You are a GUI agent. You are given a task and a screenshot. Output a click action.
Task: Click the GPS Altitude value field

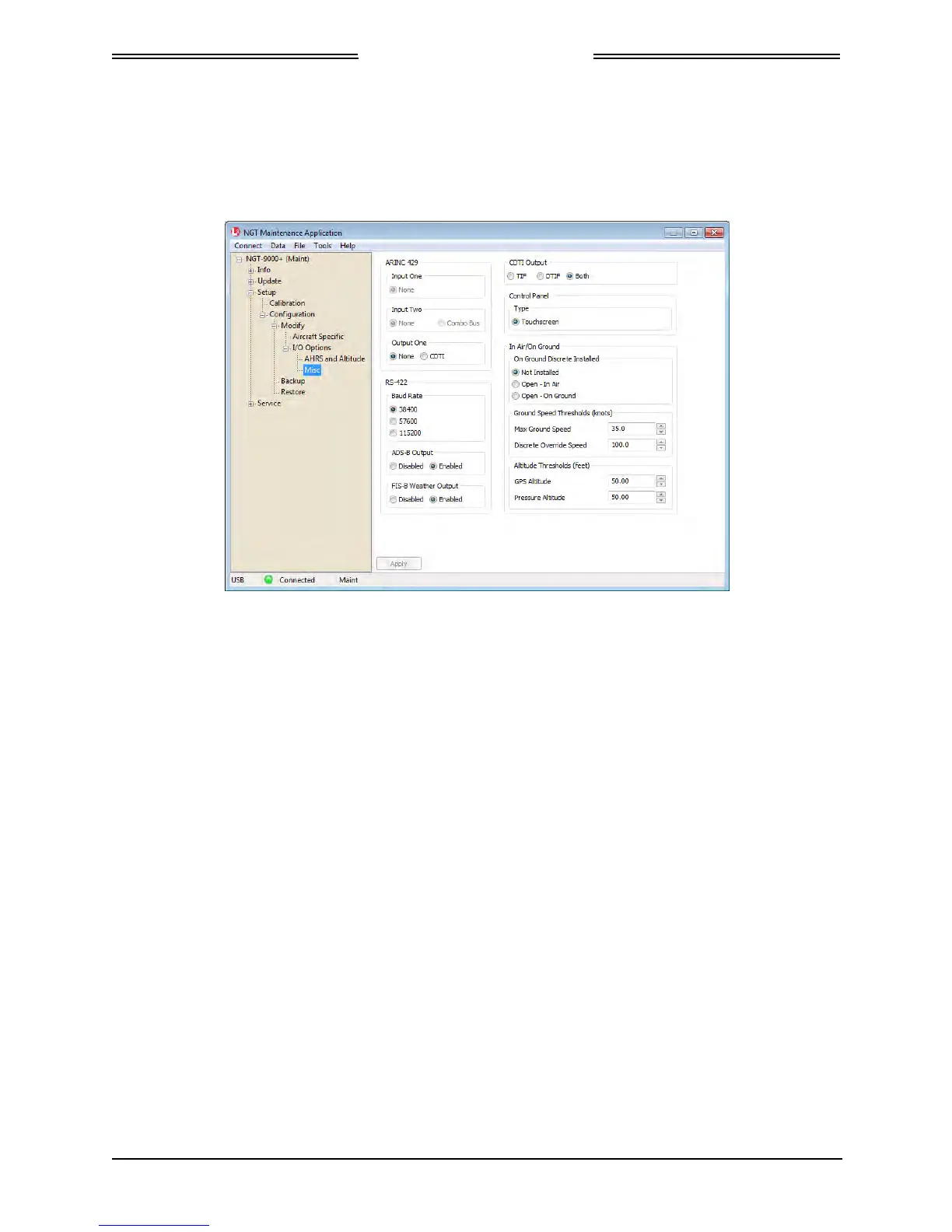pyautogui.click(x=632, y=481)
